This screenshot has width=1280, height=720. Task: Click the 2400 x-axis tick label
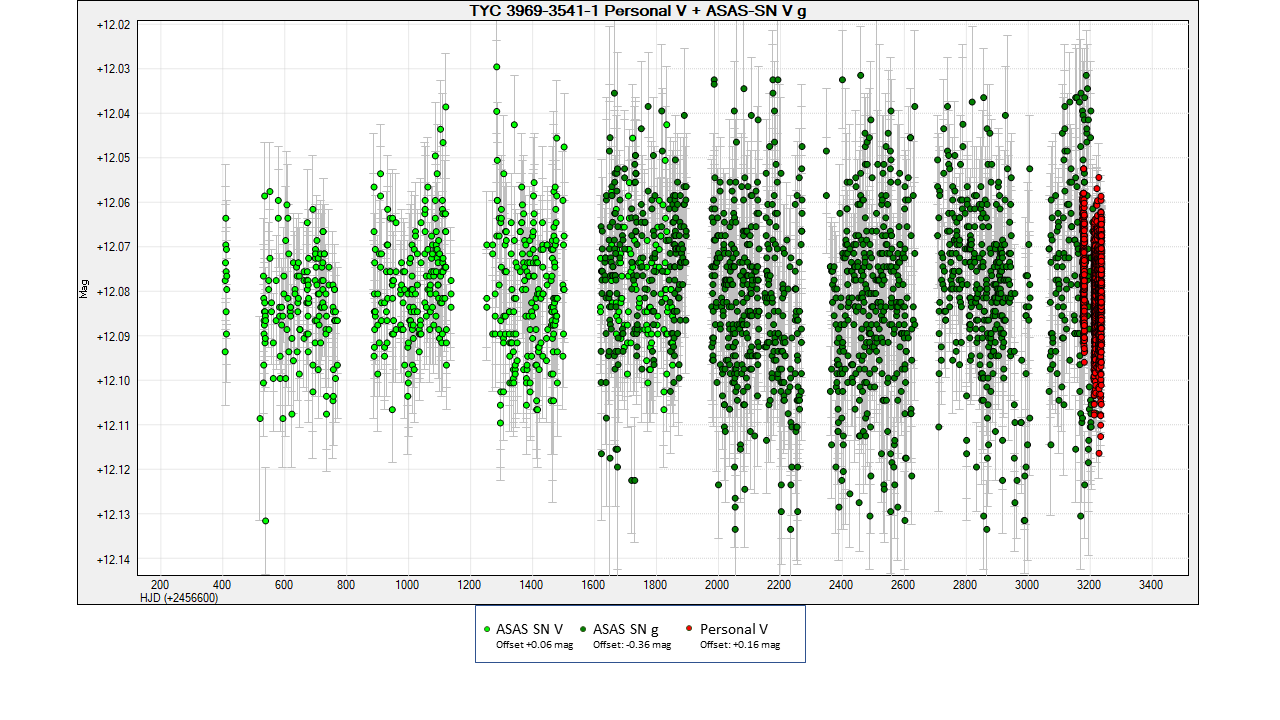(x=841, y=584)
